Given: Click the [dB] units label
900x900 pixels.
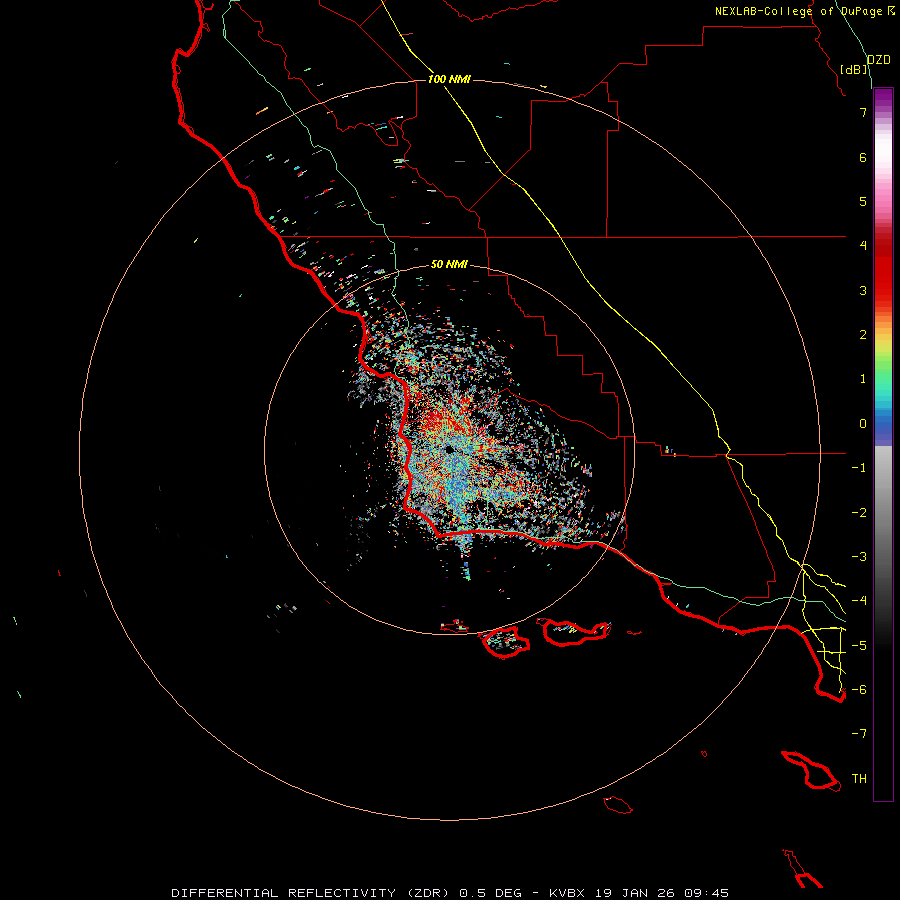Looking at the screenshot, I should (x=854, y=69).
